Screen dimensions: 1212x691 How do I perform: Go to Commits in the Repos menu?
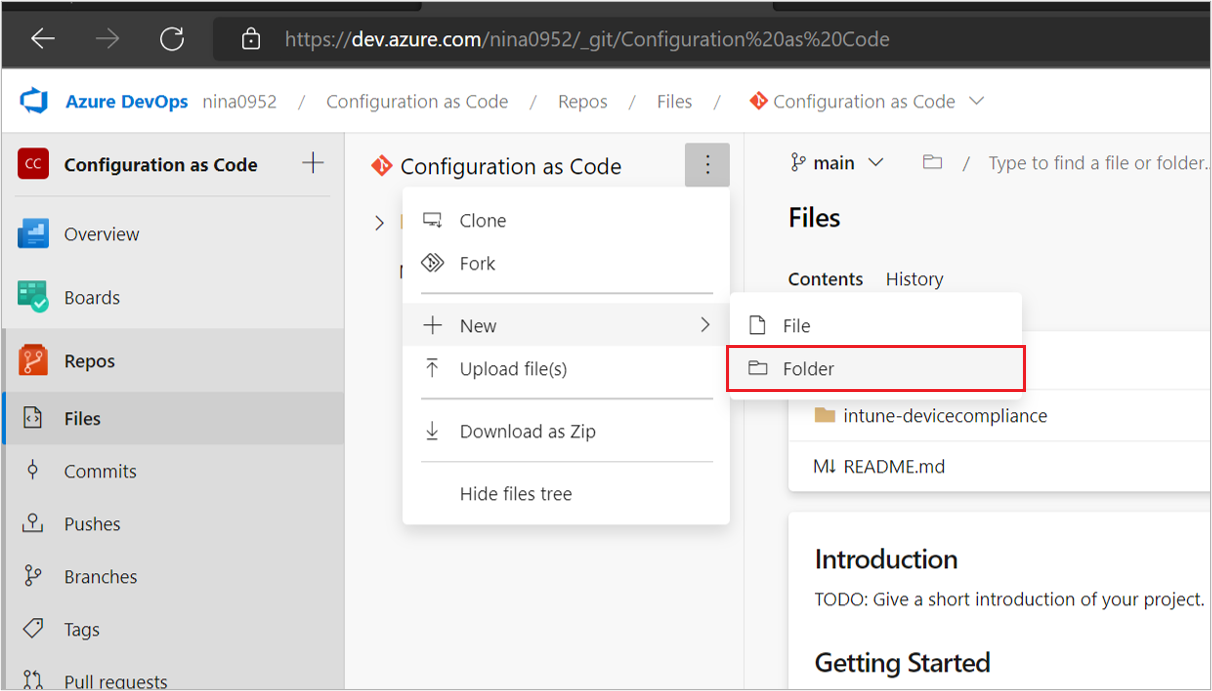100,471
